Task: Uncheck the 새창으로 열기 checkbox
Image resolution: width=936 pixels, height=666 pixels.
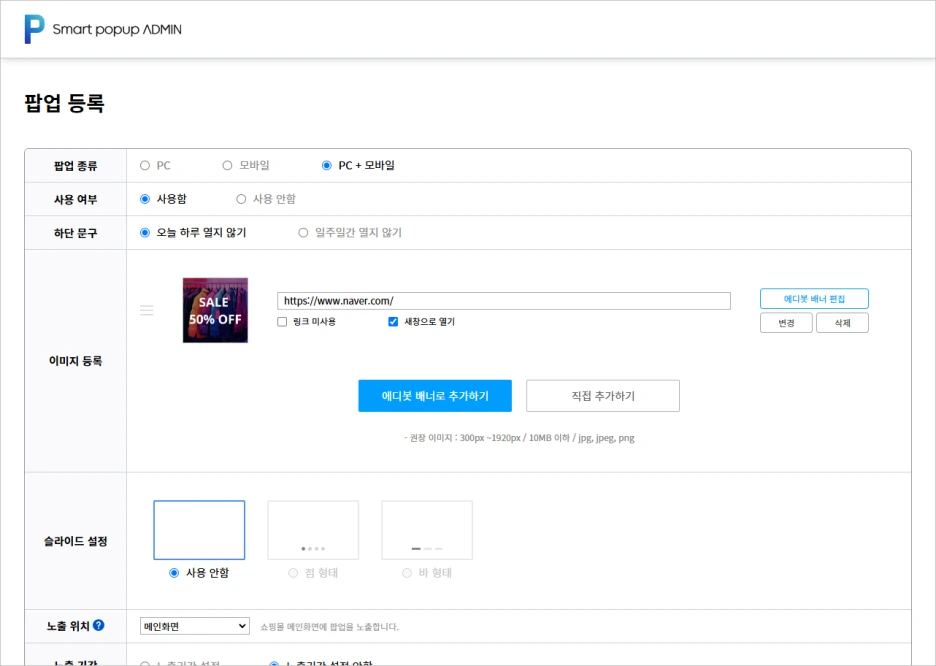Action: (393, 322)
